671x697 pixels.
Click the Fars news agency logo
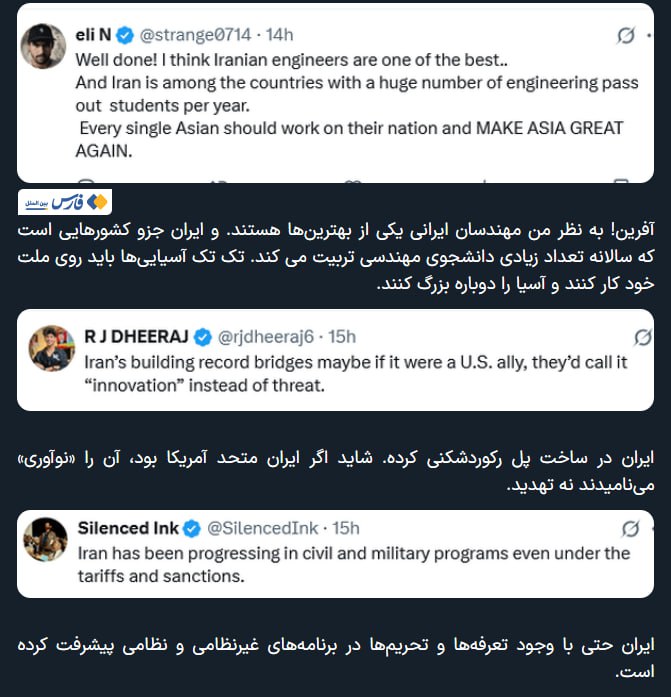click(x=65, y=202)
